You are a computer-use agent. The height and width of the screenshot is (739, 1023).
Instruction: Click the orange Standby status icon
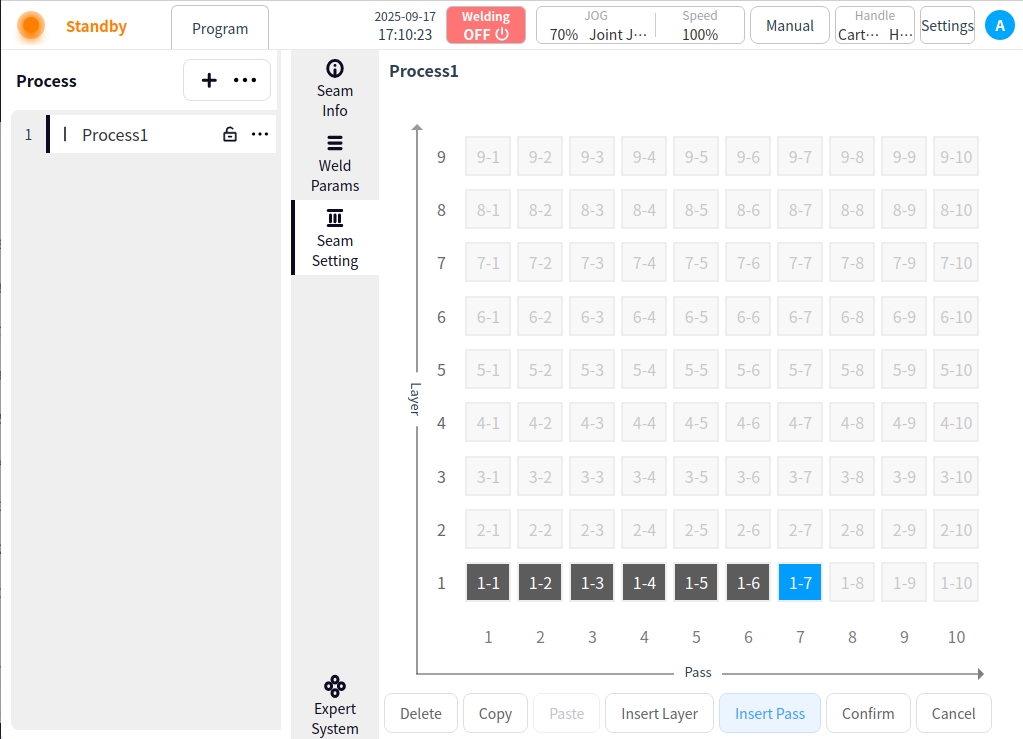[x=31, y=26]
